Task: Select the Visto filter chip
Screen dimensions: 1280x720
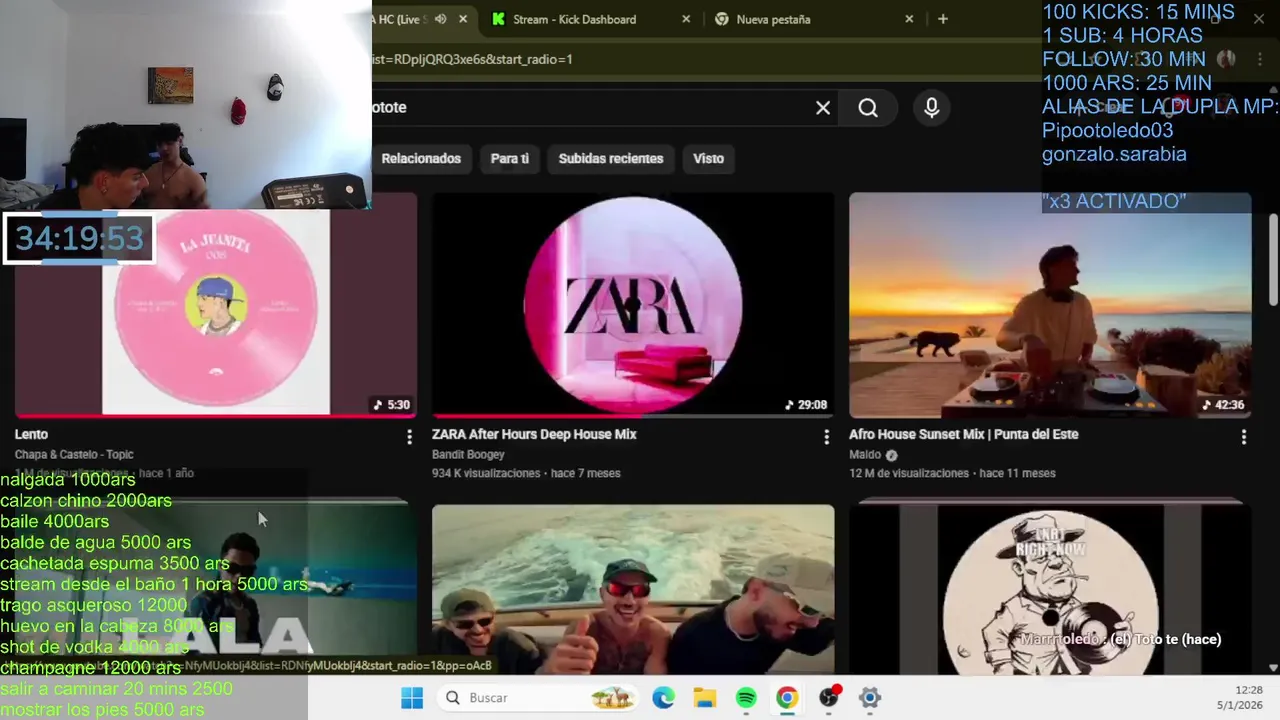Action: (708, 158)
